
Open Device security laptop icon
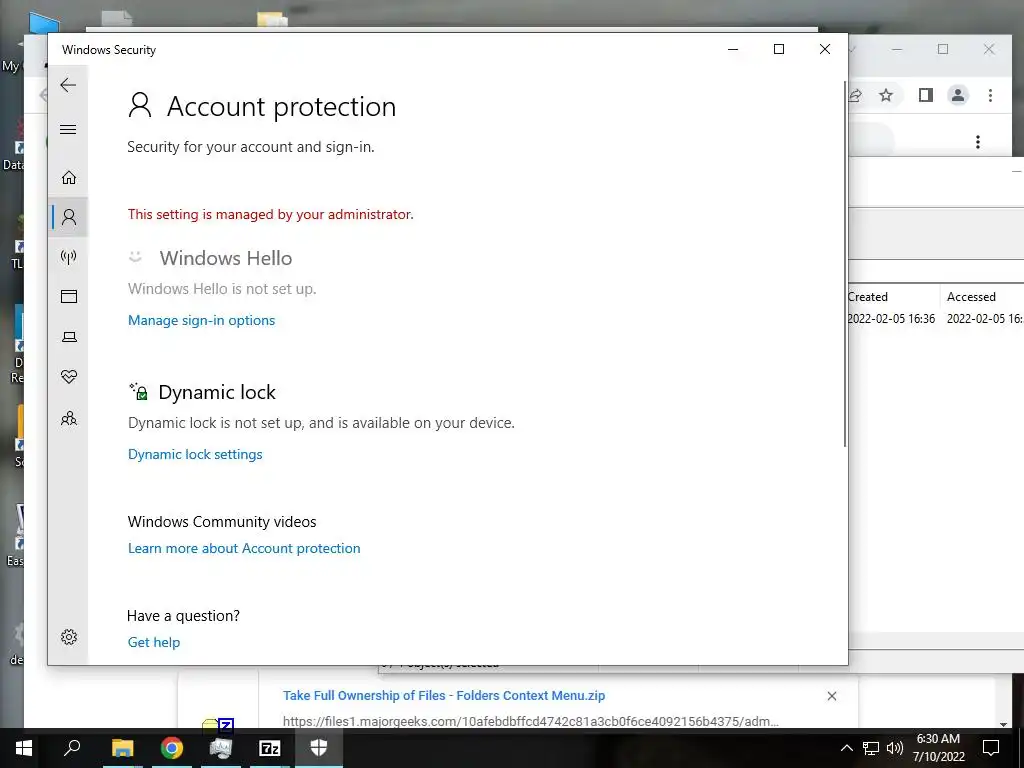(x=69, y=337)
